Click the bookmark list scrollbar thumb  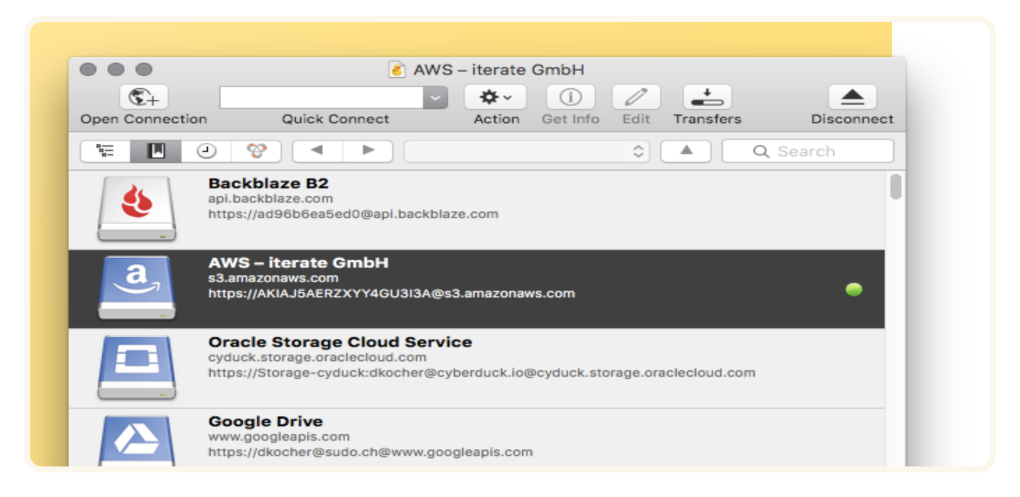click(896, 187)
